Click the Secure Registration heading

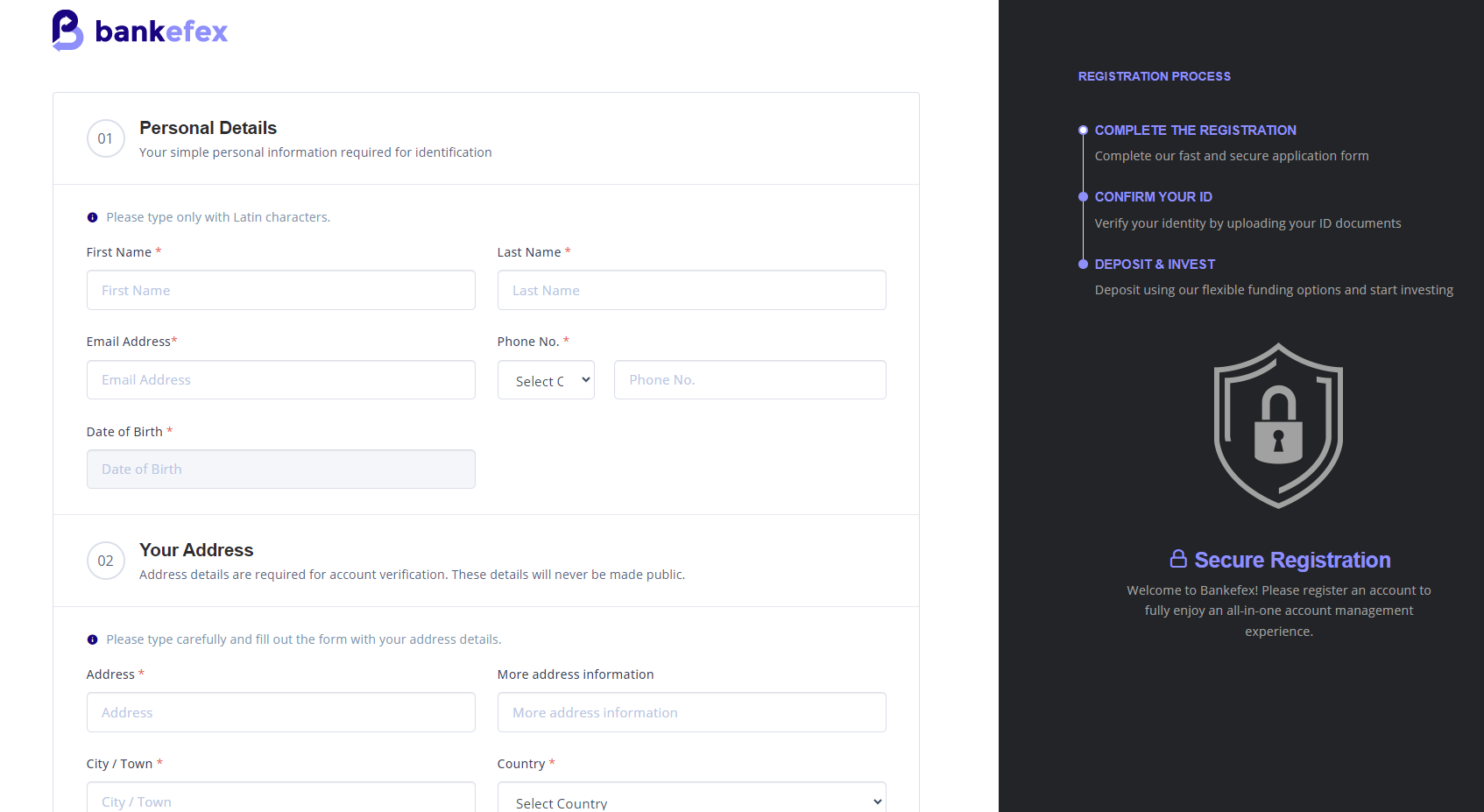coord(1292,560)
